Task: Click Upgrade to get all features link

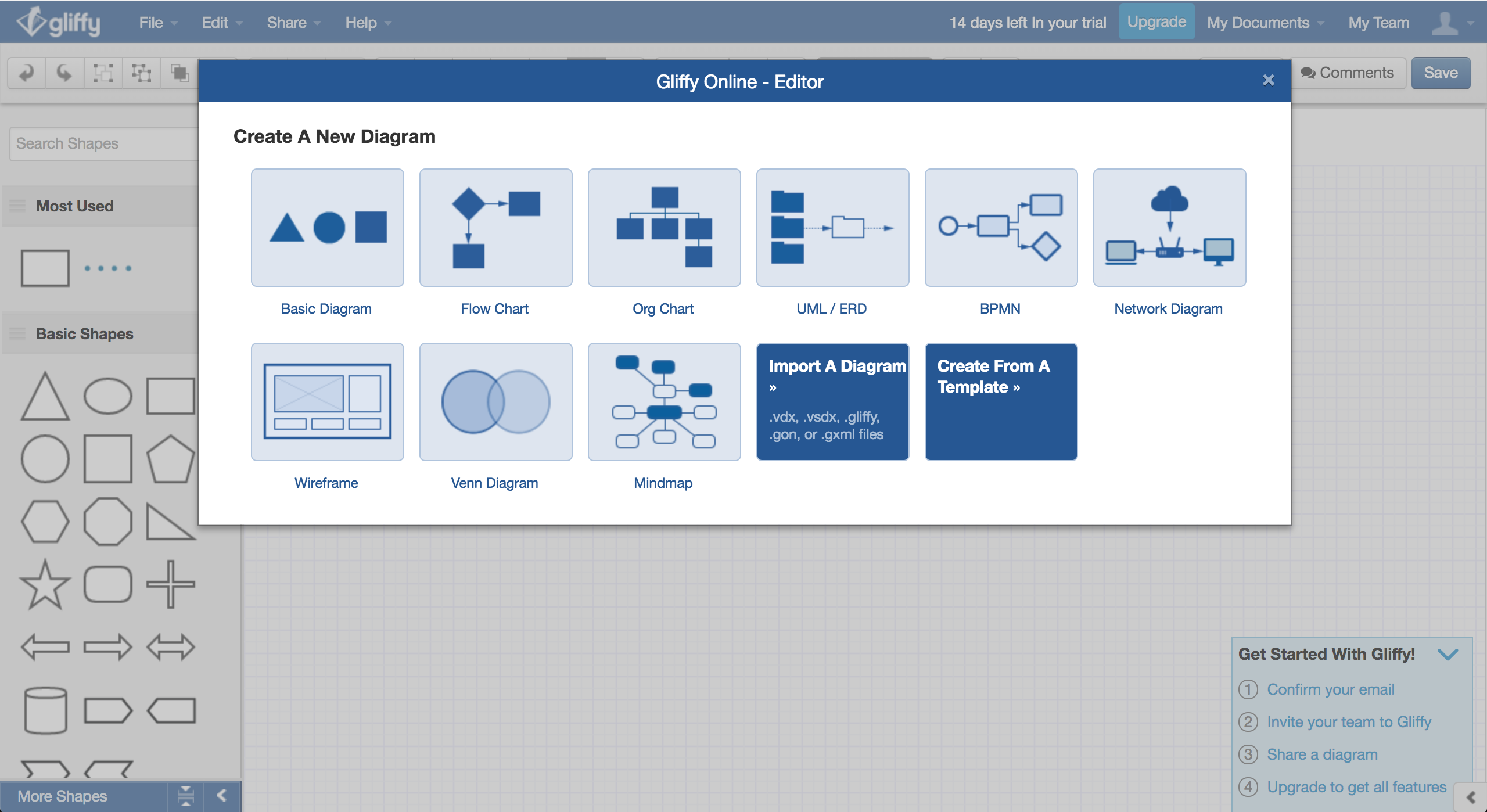Action: pyautogui.click(x=1356, y=787)
